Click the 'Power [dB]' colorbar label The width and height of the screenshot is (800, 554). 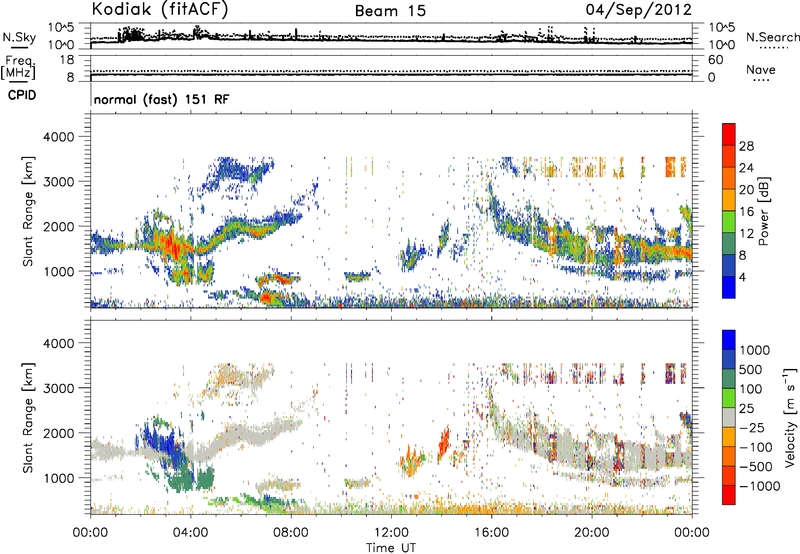(x=764, y=211)
